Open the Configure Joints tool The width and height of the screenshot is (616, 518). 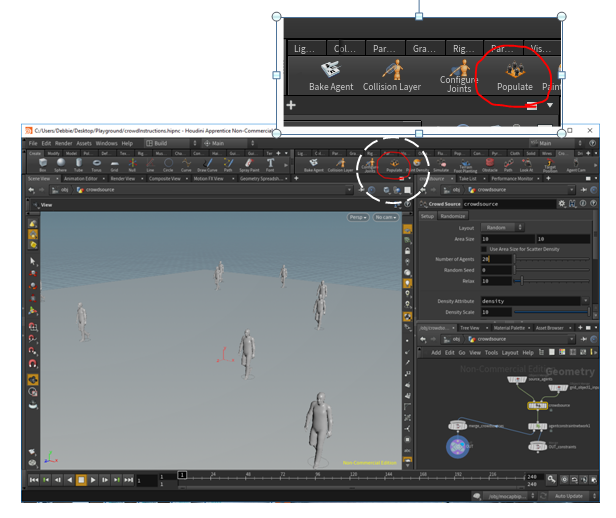pos(458,70)
